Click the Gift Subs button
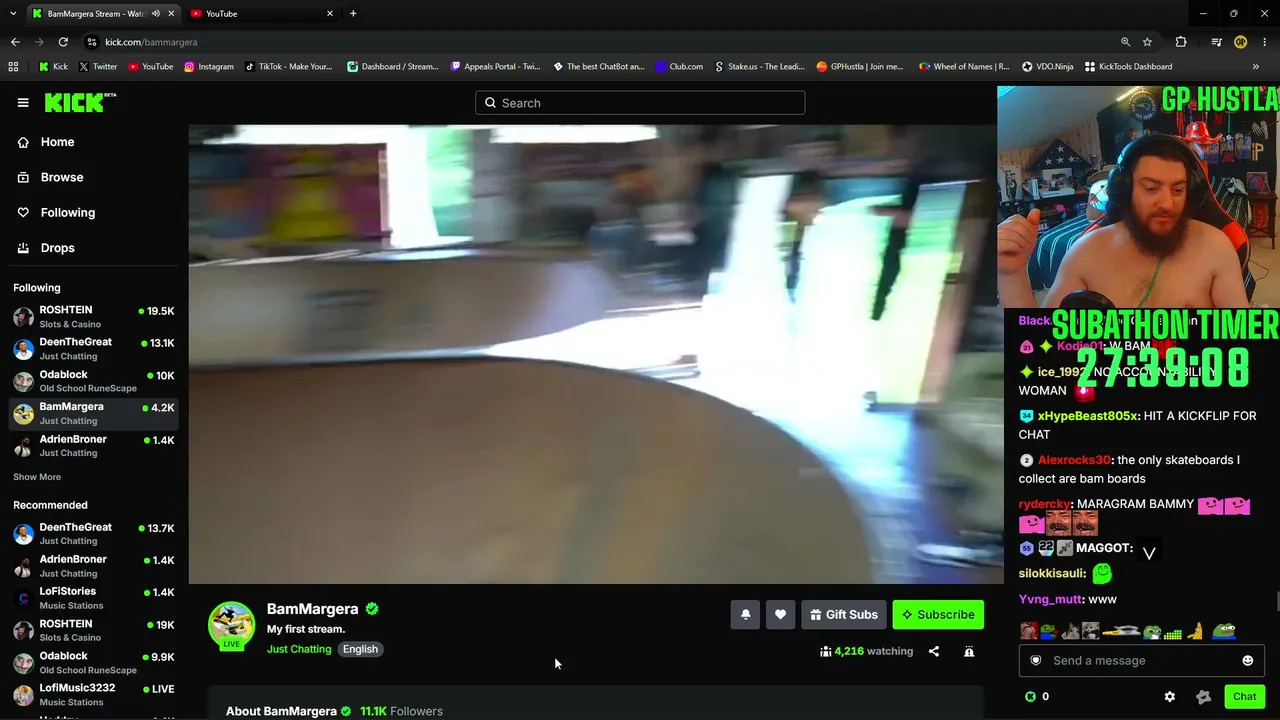 (x=844, y=615)
